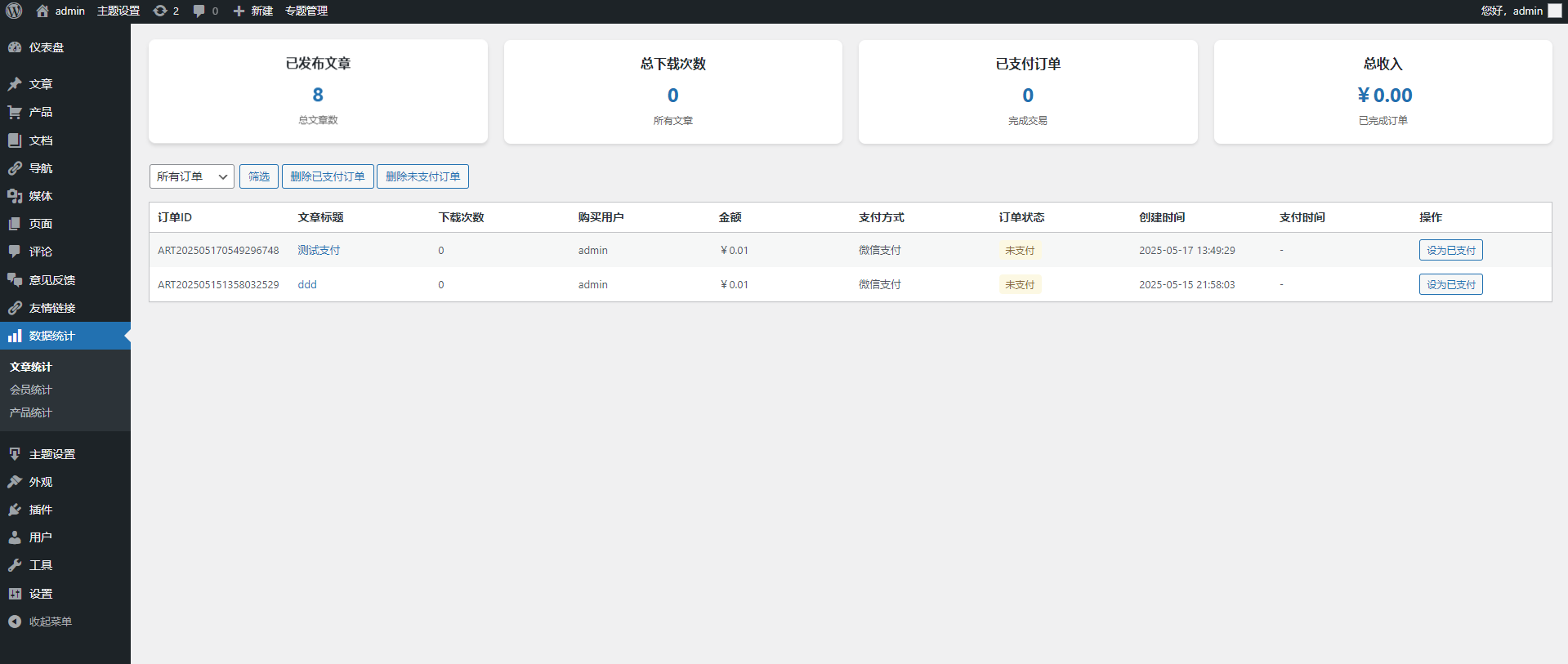Image resolution: width=1568 pixels, height=664 pixels.
Task: Click the 友情链接 chain icon
Action: (15, 308)
